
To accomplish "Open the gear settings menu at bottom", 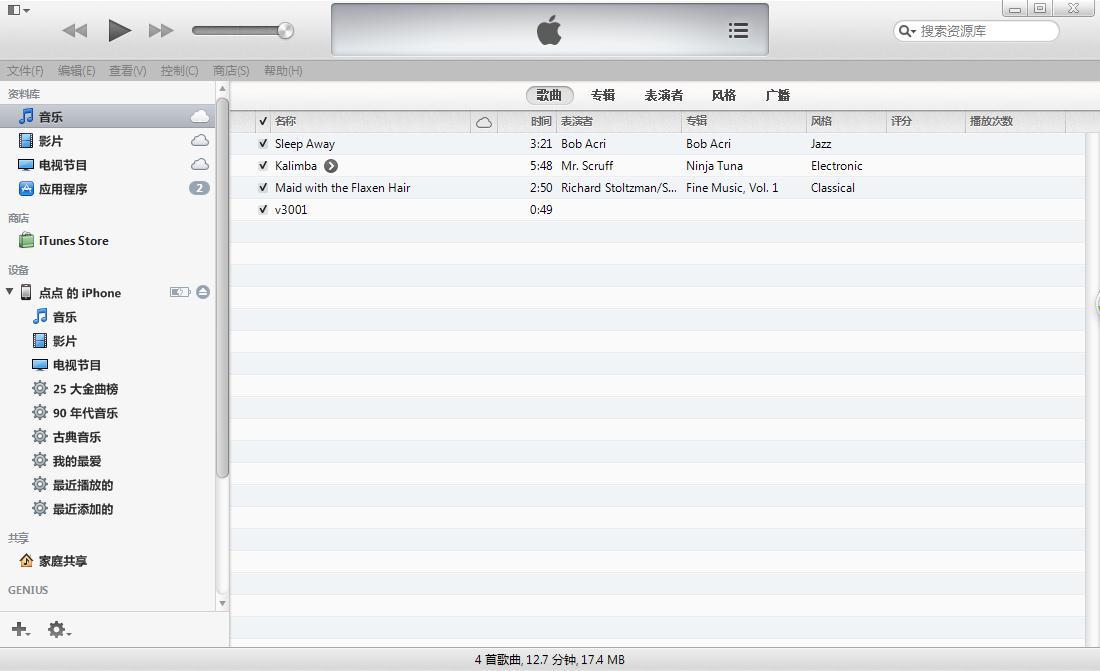I will click(x=58, y=629).
